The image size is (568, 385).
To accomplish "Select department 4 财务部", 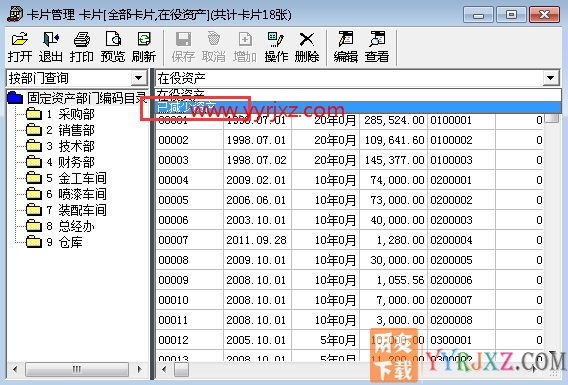I will click(70, 162).
